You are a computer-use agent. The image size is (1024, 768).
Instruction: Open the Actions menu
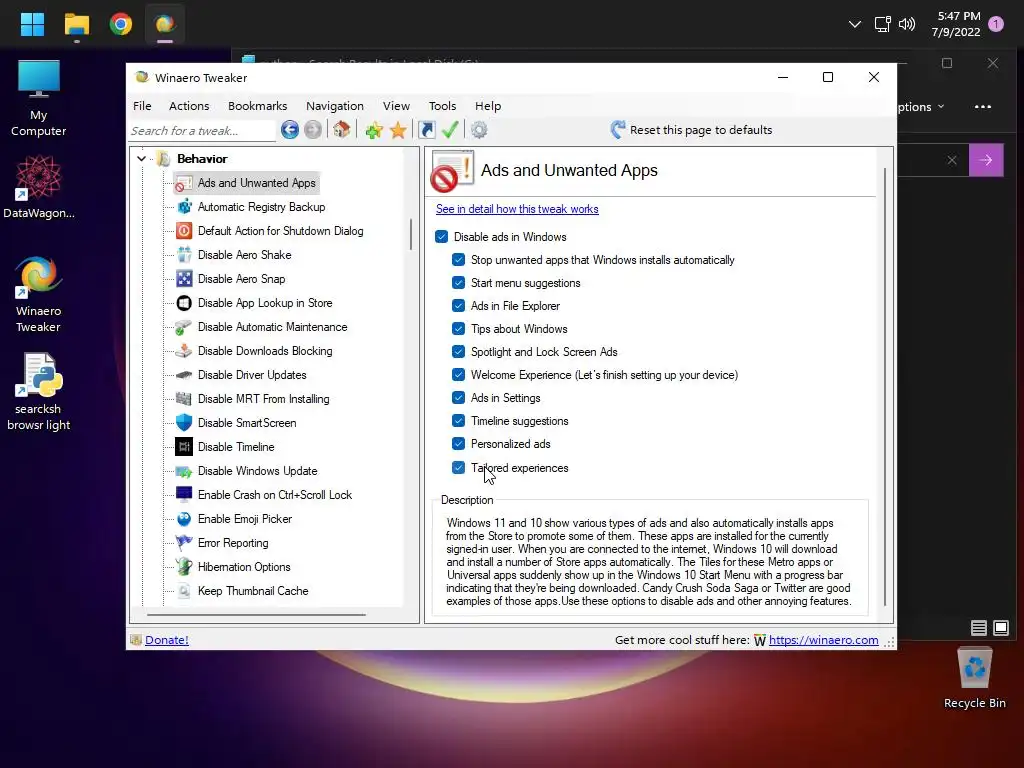coord(189,106)
